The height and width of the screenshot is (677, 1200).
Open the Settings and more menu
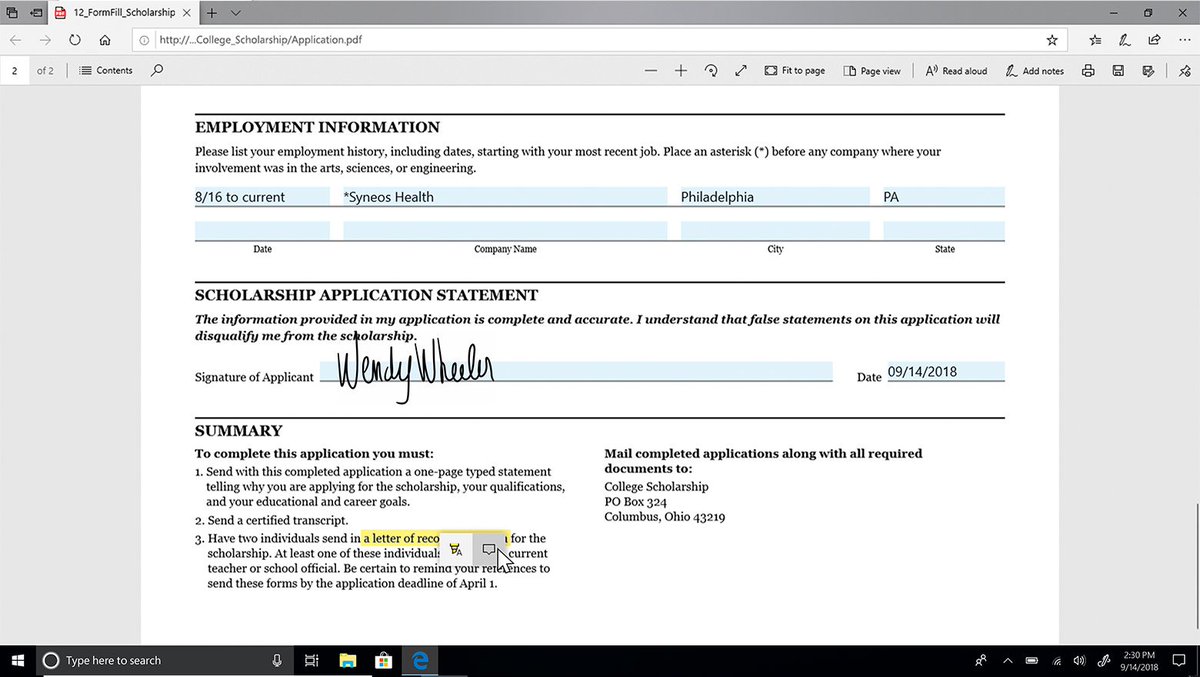pyautogui.click(x=1186, y=39)
